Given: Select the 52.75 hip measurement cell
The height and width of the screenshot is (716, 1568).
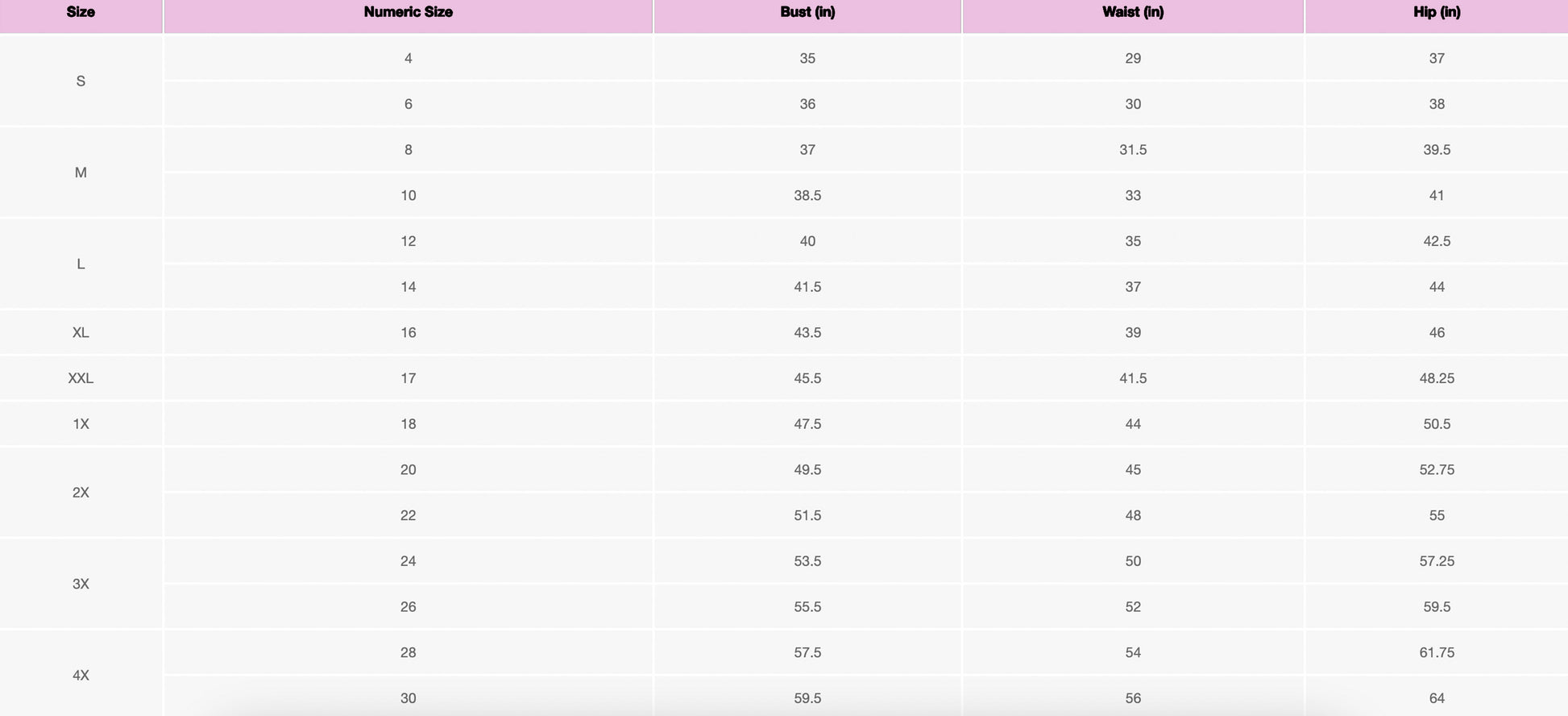Looking at the screenshot, I should click(x=1437, y=469).
